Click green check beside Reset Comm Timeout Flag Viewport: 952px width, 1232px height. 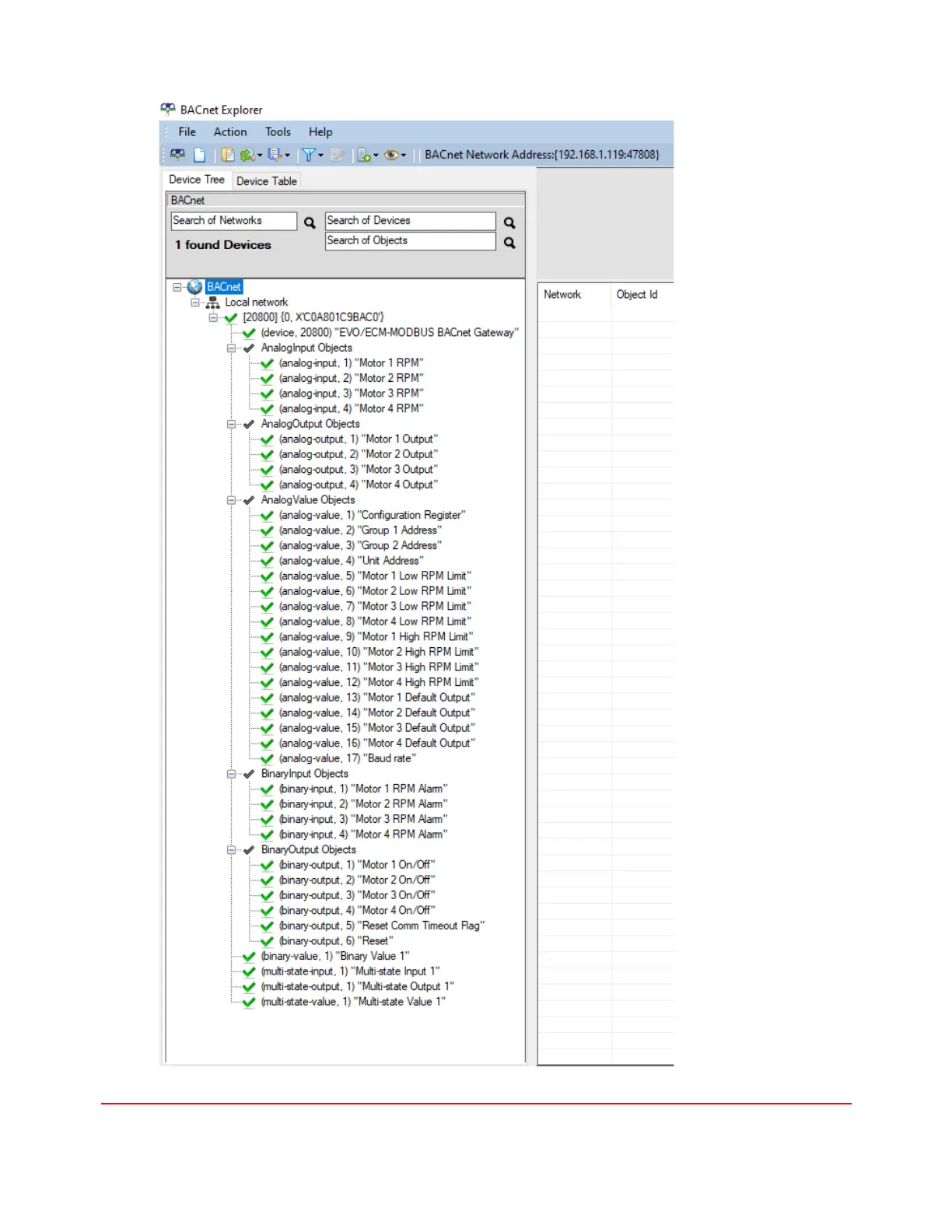click(267, 926)
